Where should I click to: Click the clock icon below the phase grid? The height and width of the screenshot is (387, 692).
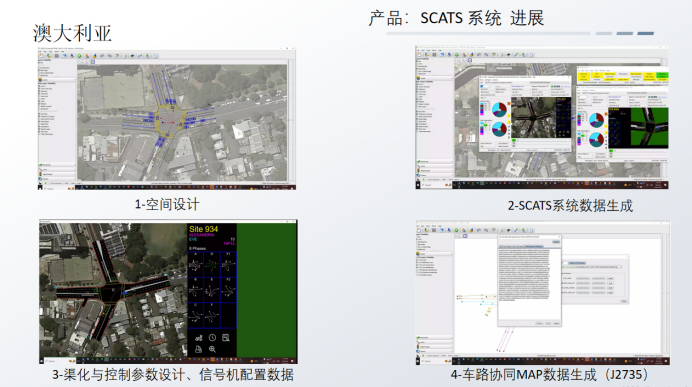click(x=212, y=338)
